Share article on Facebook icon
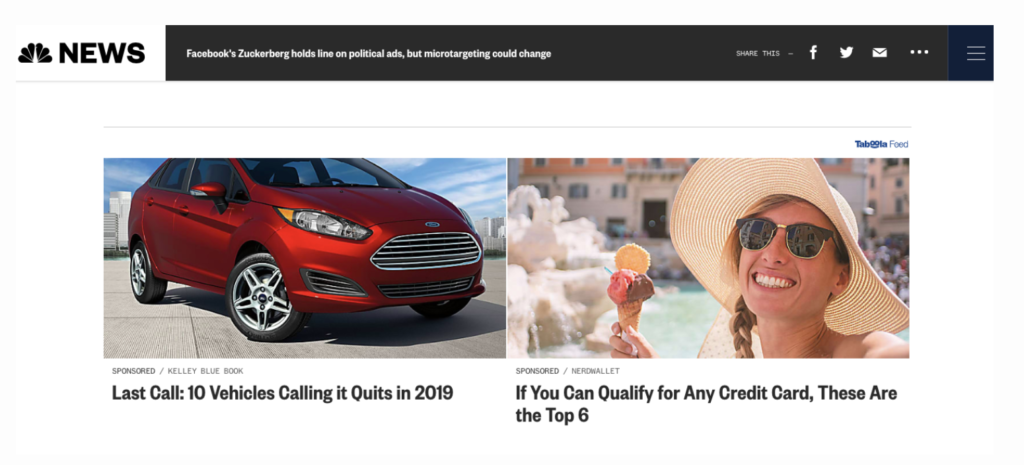 [x=813, y=52]
